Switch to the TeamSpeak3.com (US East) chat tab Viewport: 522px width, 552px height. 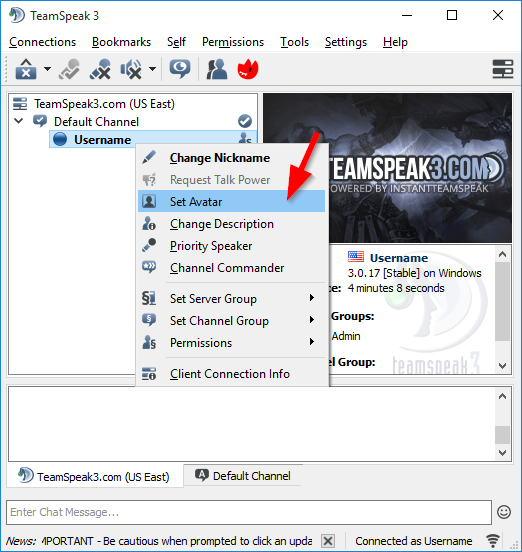coord(95,476)
